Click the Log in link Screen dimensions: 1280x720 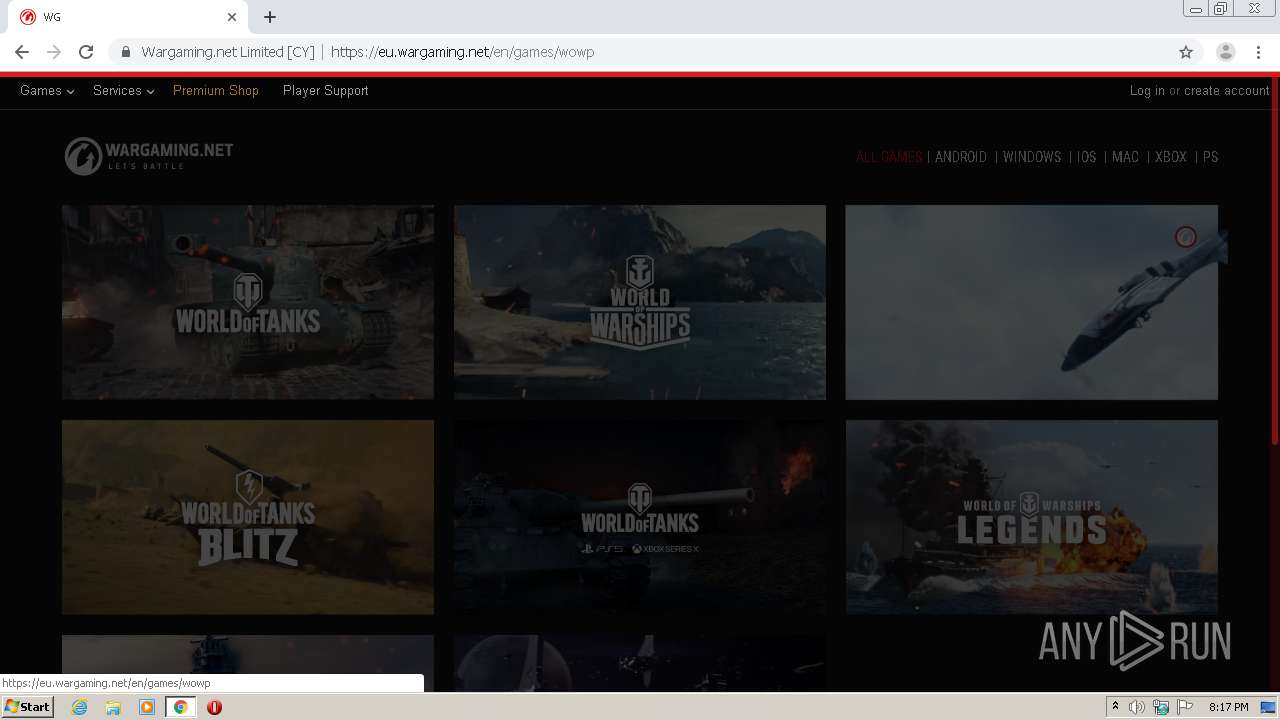pyautogui.click(x=1147, y=90)
